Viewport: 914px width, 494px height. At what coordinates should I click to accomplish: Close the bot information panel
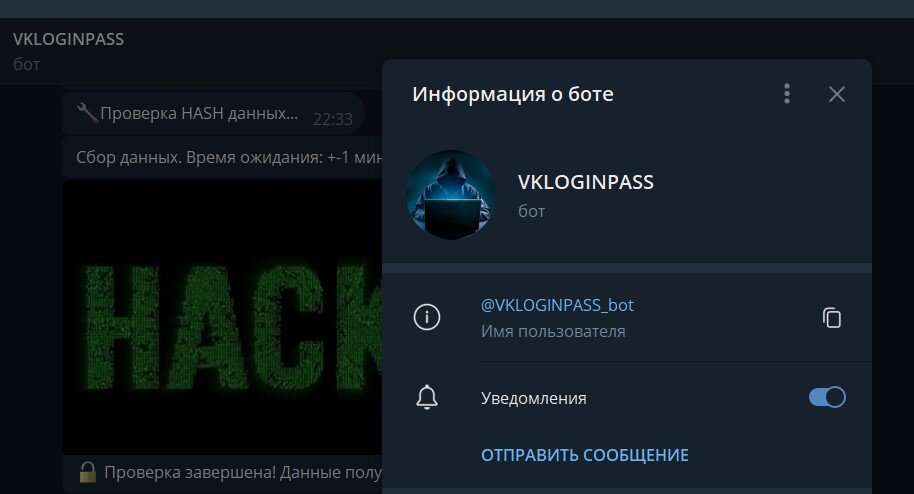coord(836,94)
